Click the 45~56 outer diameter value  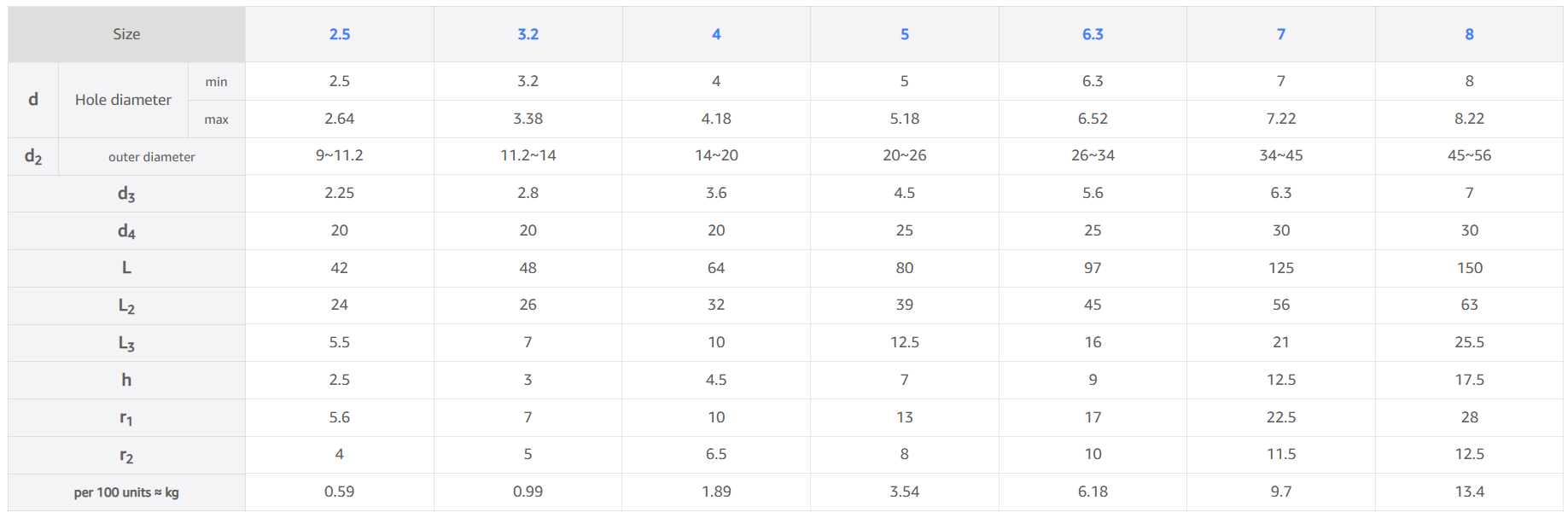1469,155
